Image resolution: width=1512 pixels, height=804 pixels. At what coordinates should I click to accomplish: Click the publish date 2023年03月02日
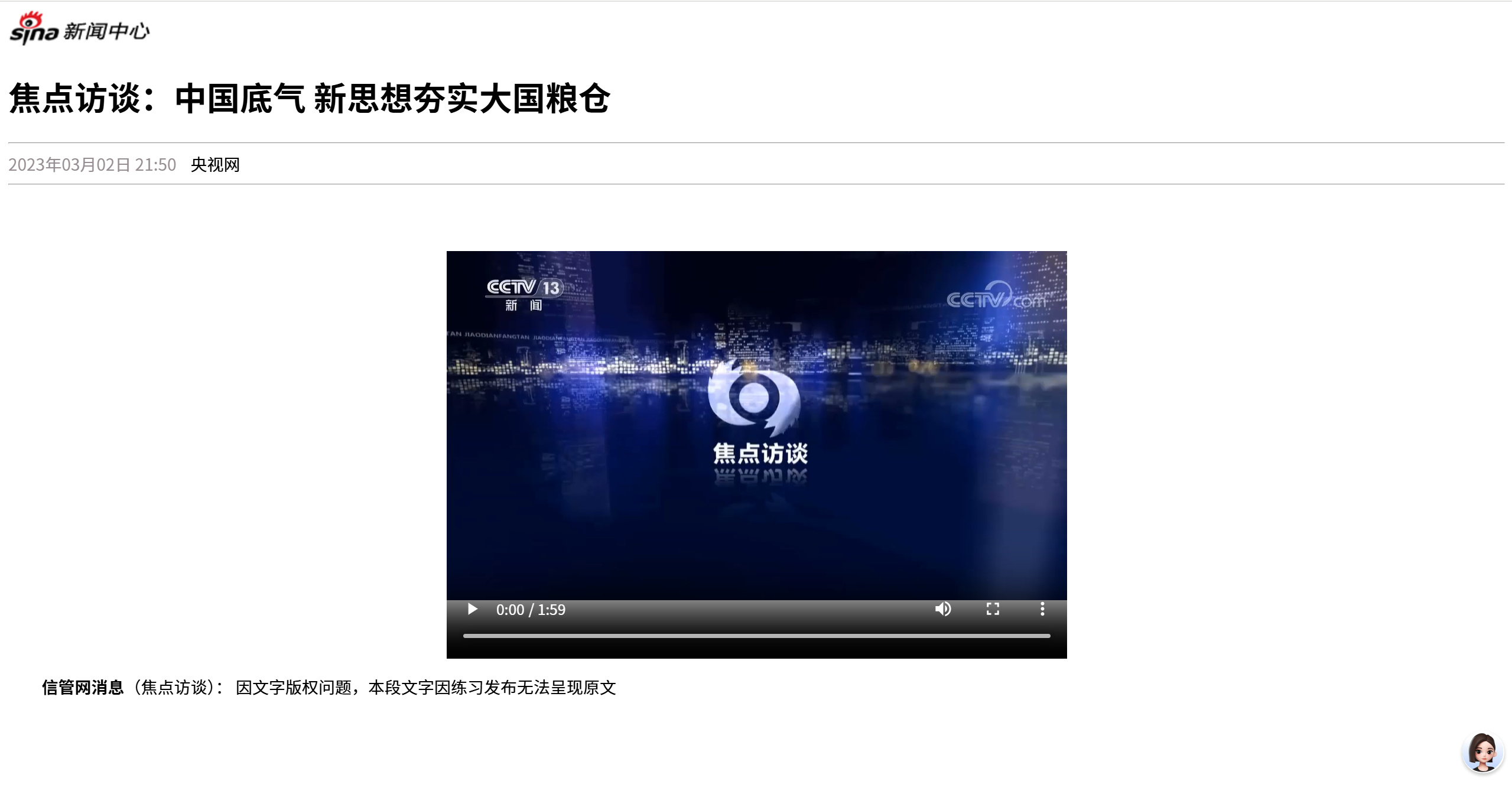coord(92,165)
